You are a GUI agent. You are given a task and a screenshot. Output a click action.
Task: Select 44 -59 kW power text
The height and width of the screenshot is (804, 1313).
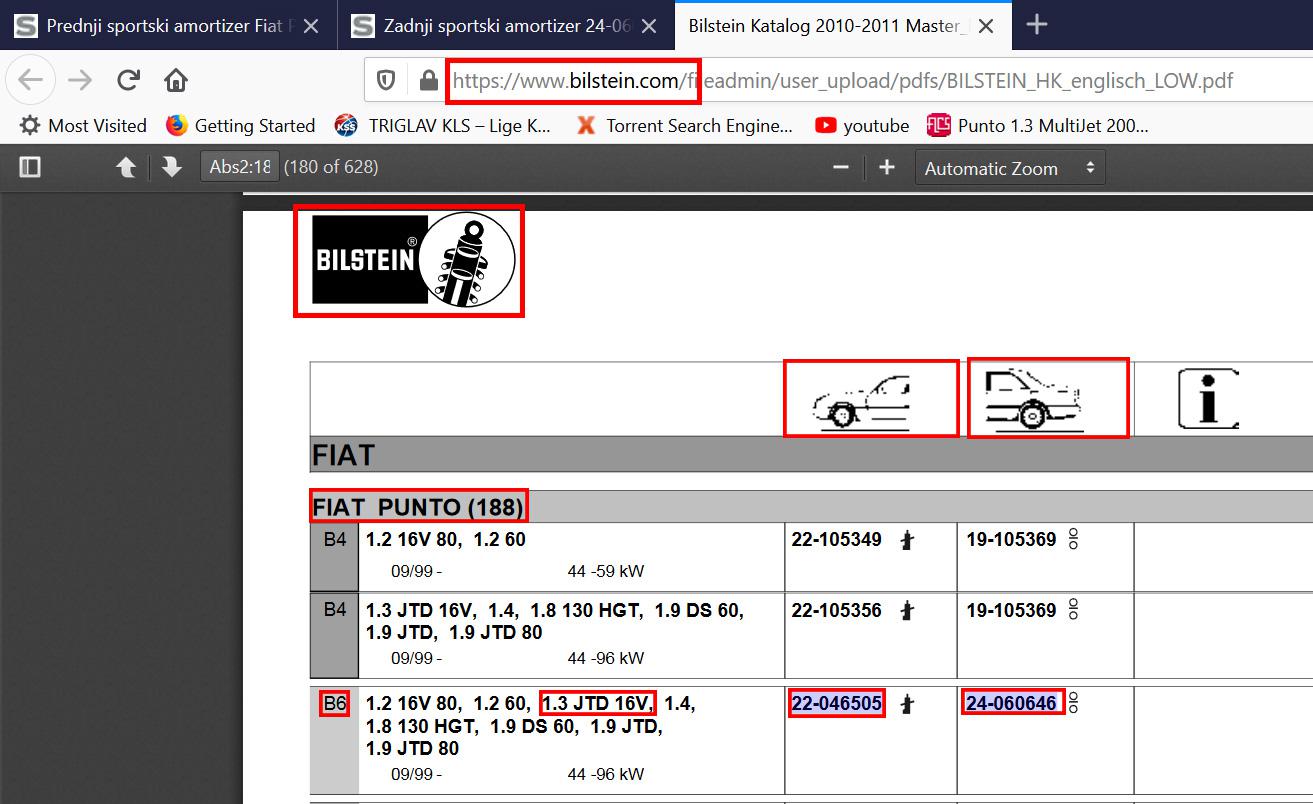click(606, 572)
